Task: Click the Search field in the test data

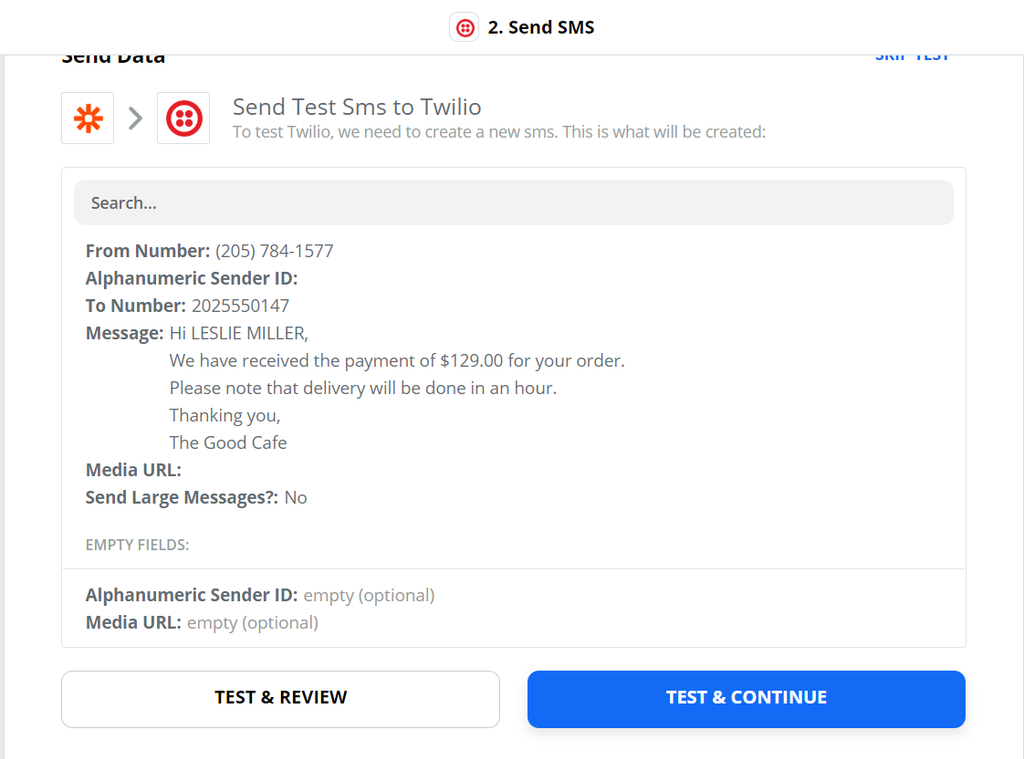Action: [x=513, y=203]
